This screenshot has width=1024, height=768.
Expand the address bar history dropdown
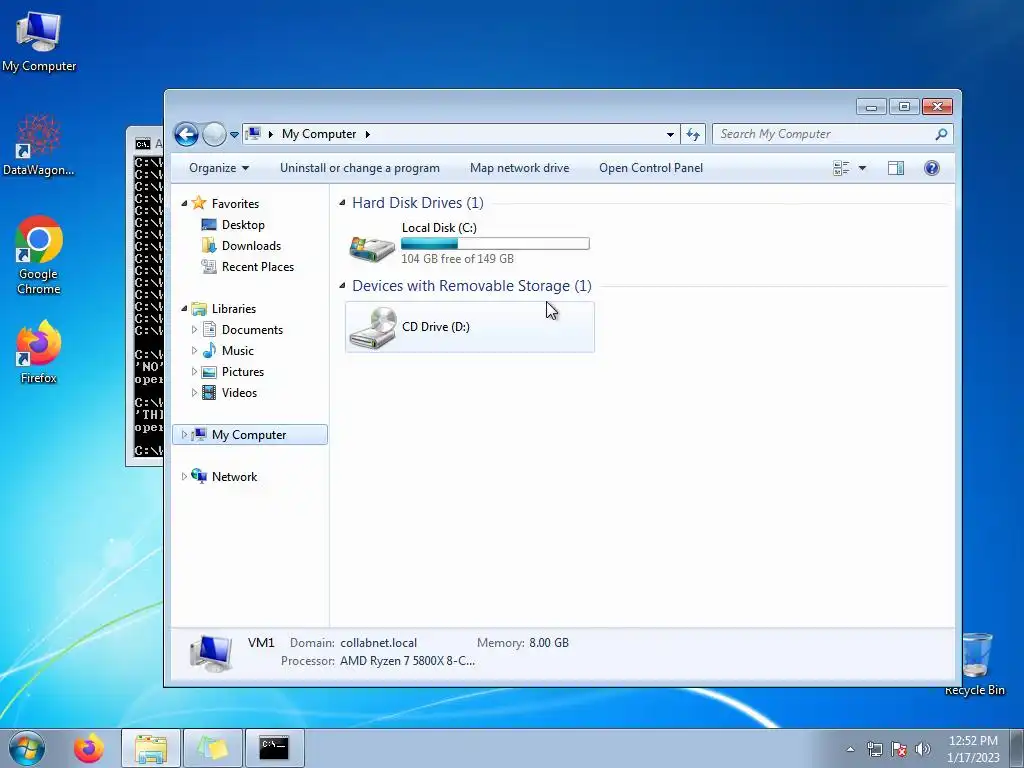point(670,135)
